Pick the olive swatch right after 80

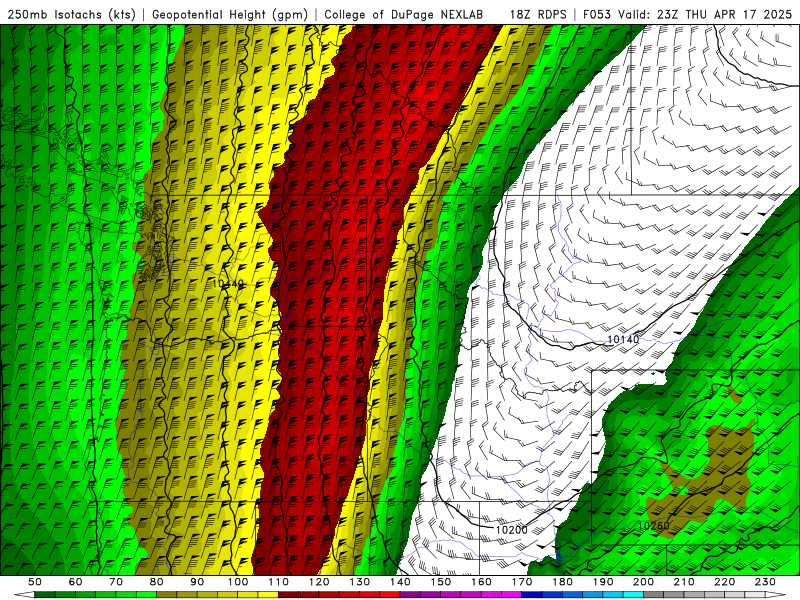pos(167,595)
